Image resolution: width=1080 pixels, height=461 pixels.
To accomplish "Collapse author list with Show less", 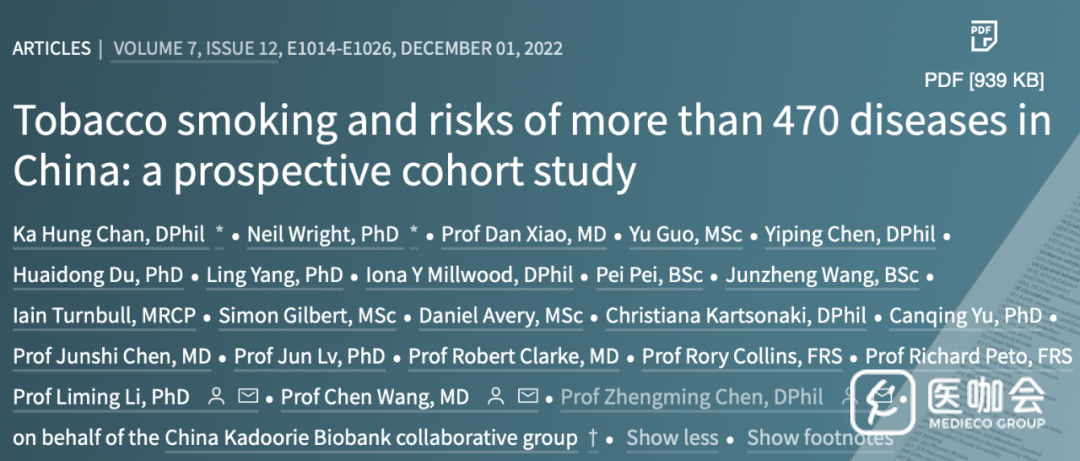I will coord(672,438).
